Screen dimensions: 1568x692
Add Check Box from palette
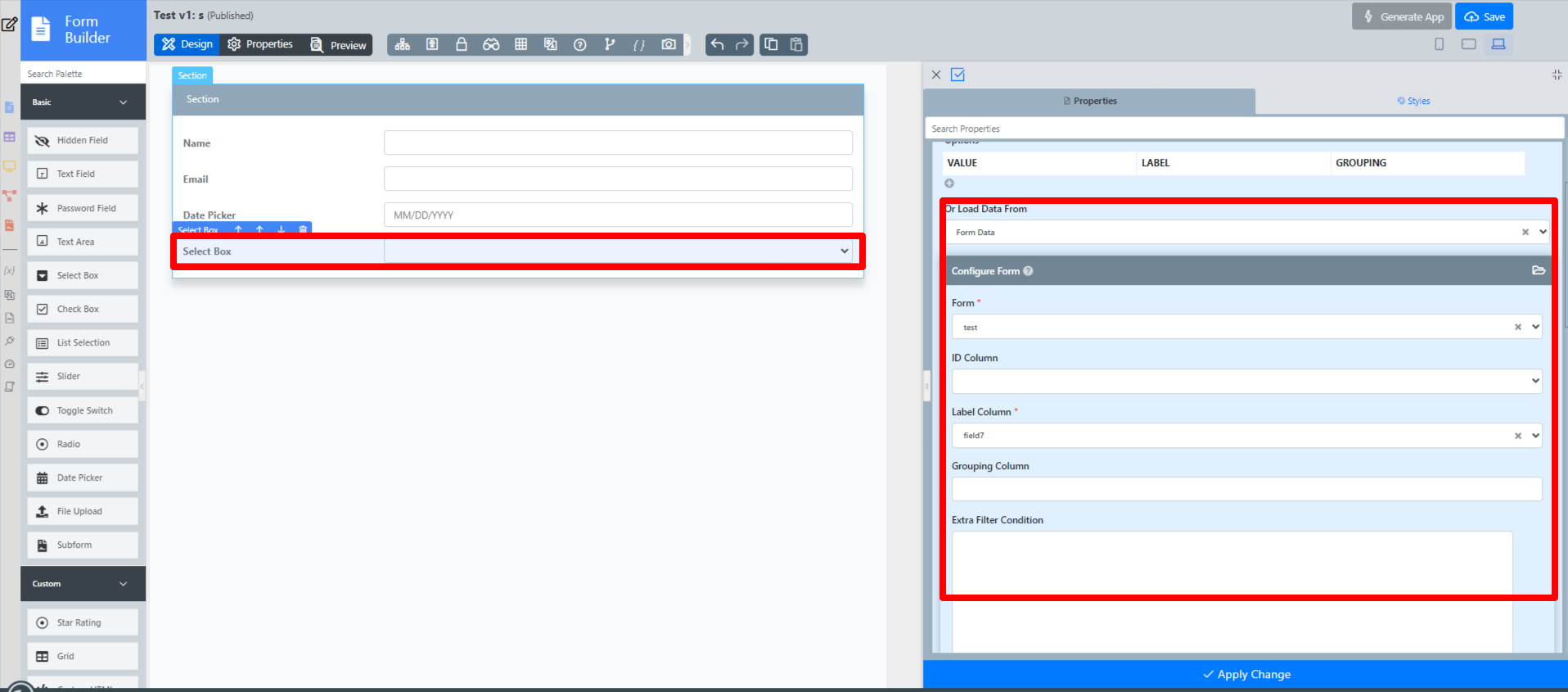pos(83,309)
